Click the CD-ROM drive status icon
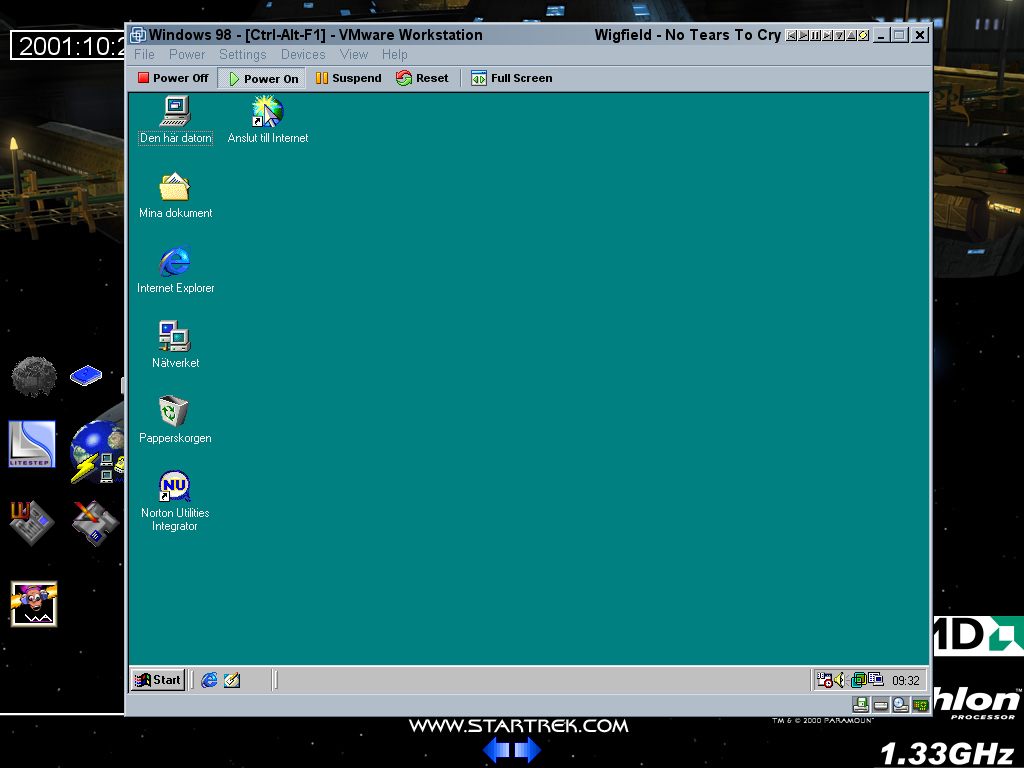The image size is (1024, 768). pos(901,705)
